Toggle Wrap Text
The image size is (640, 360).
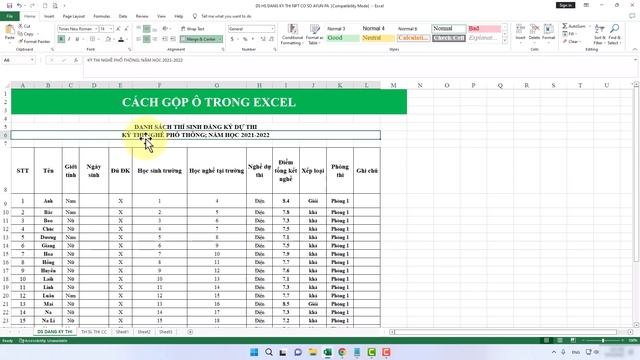193,29
